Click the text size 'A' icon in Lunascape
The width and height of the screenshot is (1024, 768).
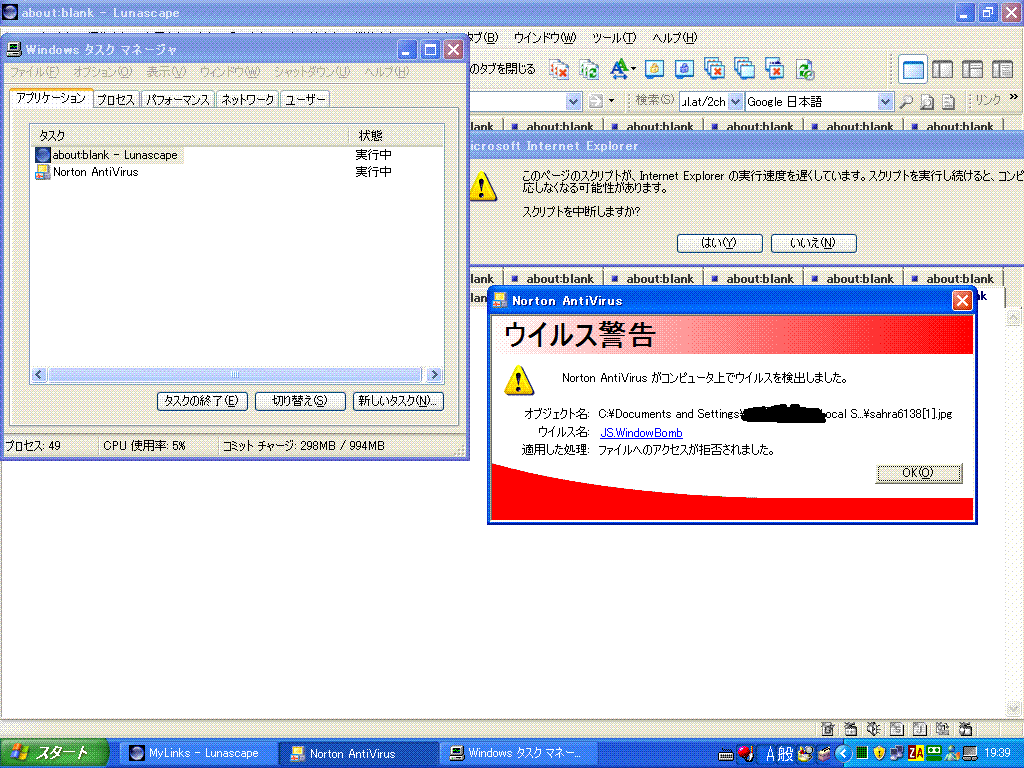point(620,69)
